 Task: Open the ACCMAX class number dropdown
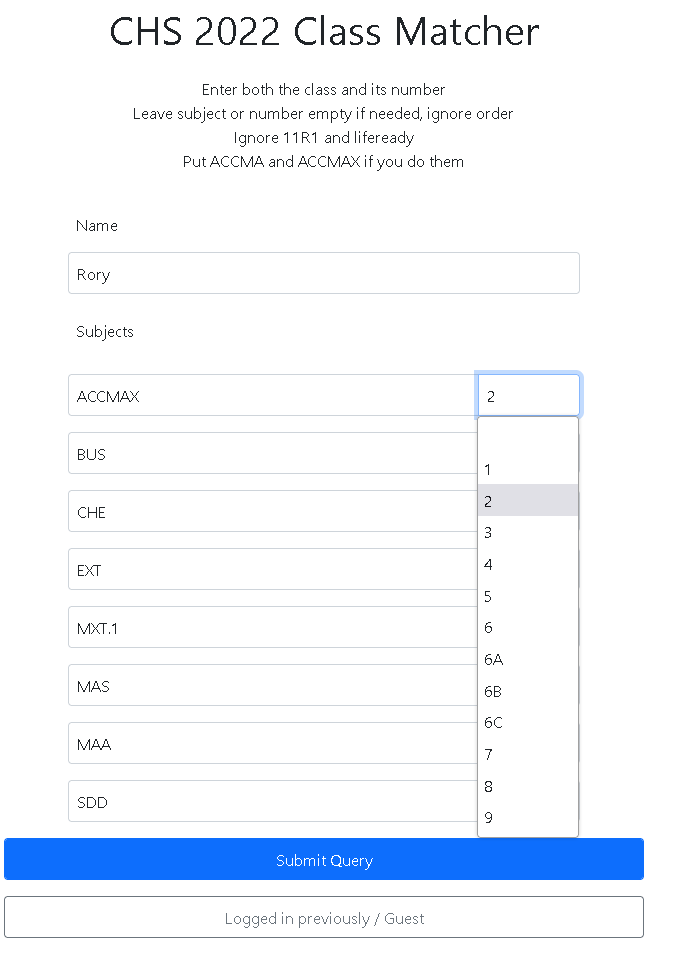pyautogui.click(x=529, y=395)
